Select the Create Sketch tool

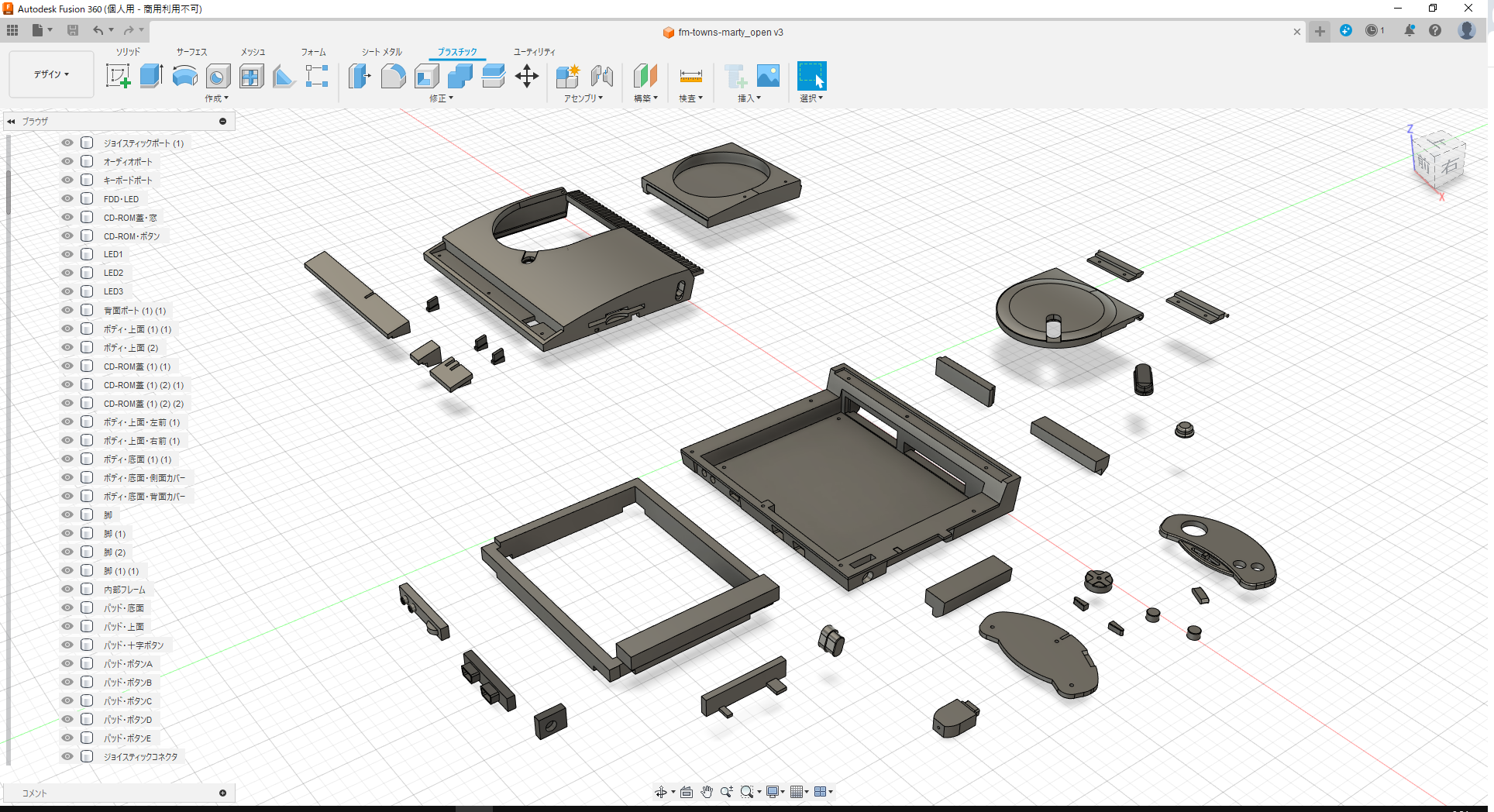(118, 75)
